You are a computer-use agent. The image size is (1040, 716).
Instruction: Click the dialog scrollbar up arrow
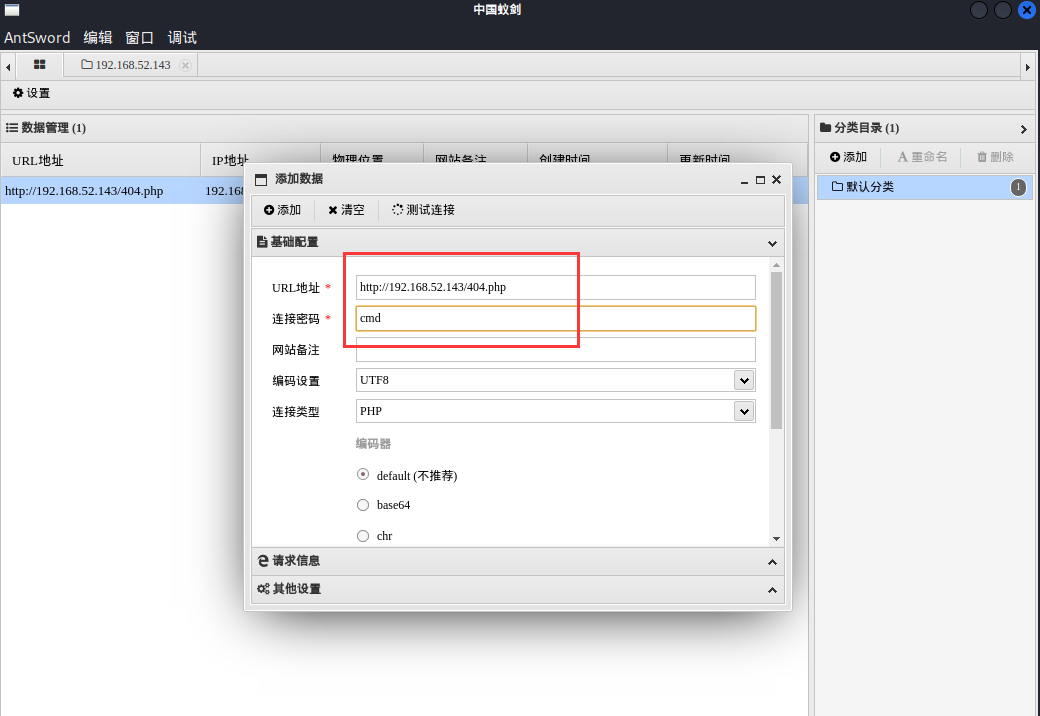coord(776,265)
